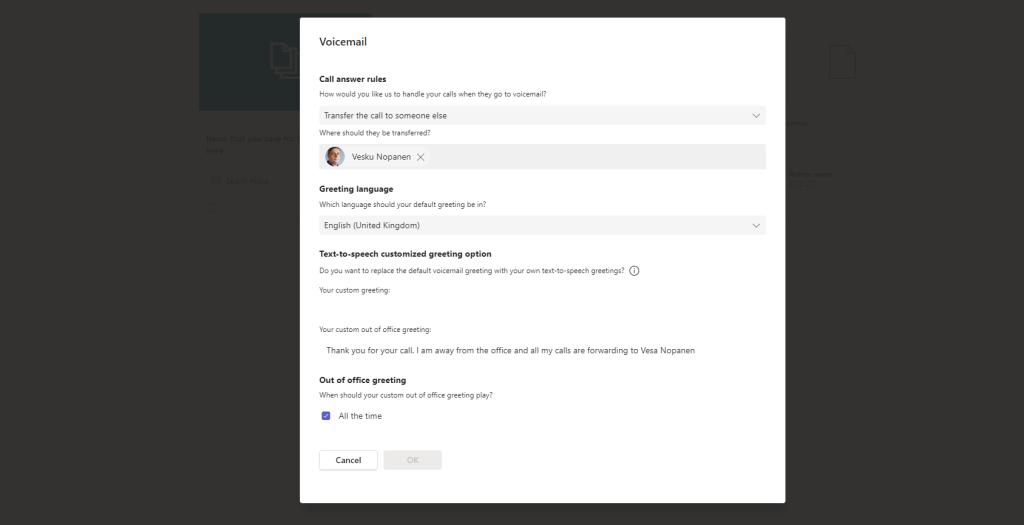Click the chevron arrow on greeting language
Viewport: 1024px width, 525px height.
(x=756, y=226)
